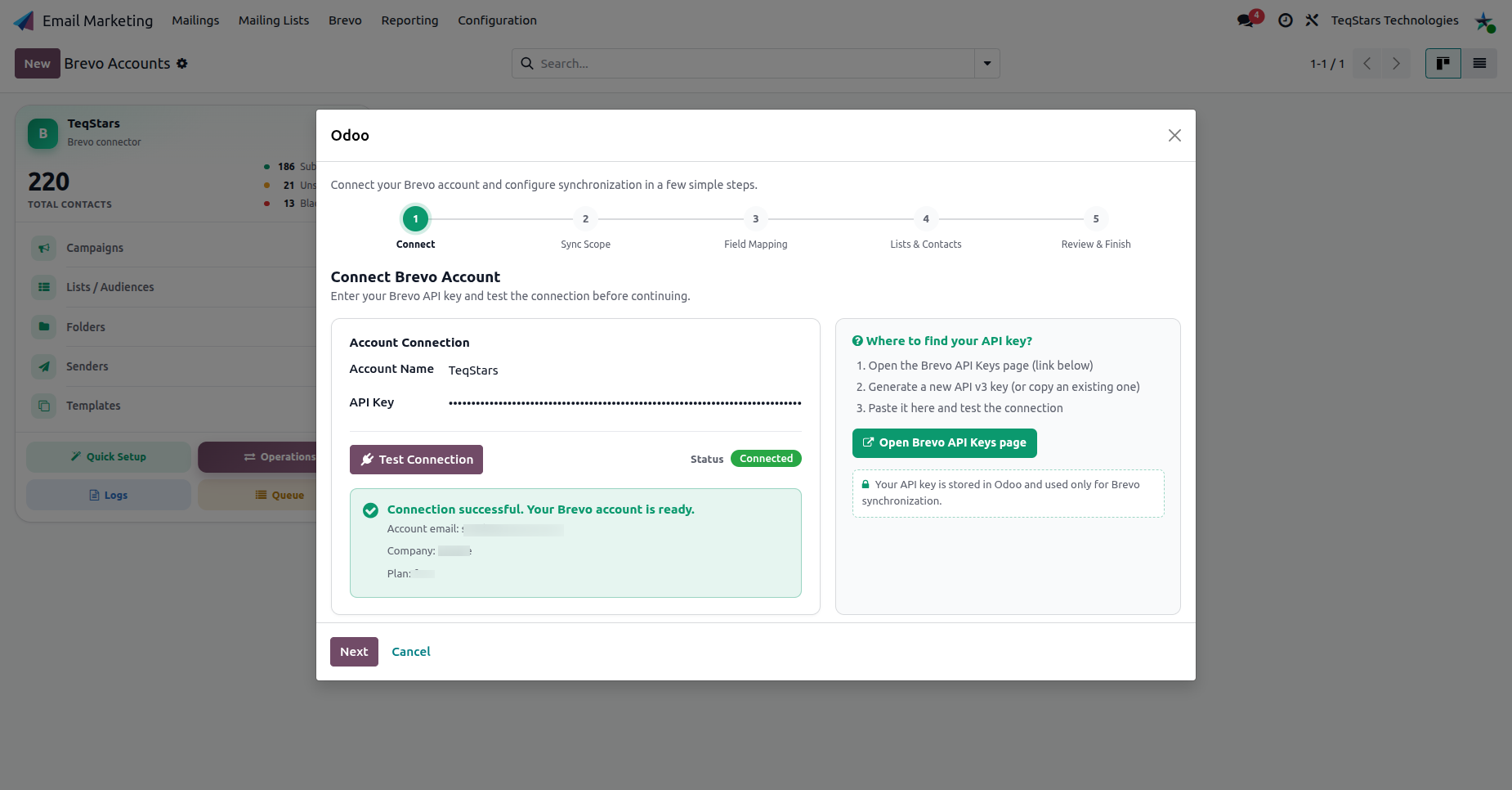
Task: Open the Configuration menu
Action: (497, 20)
